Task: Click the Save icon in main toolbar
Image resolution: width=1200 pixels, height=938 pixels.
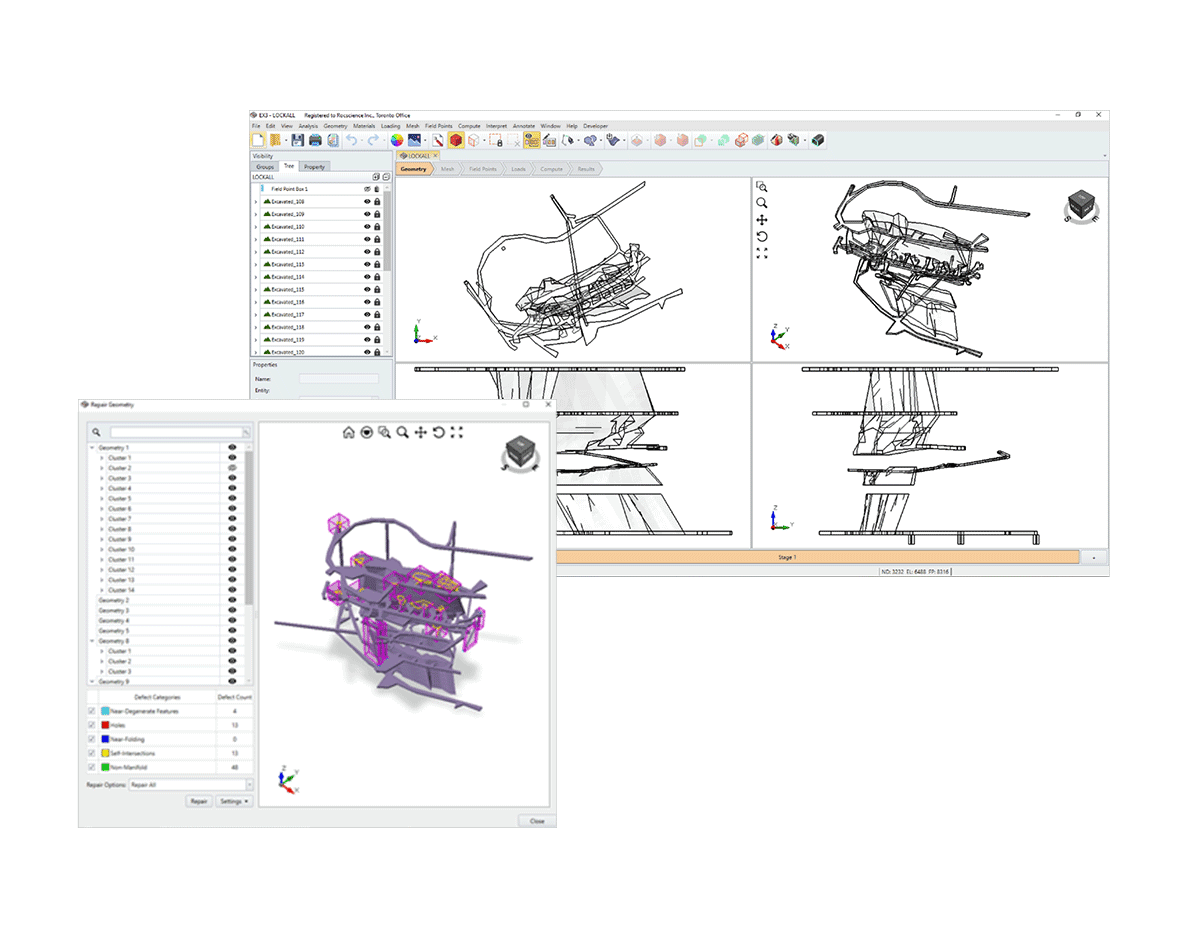Action: click(x=297, y=141)
